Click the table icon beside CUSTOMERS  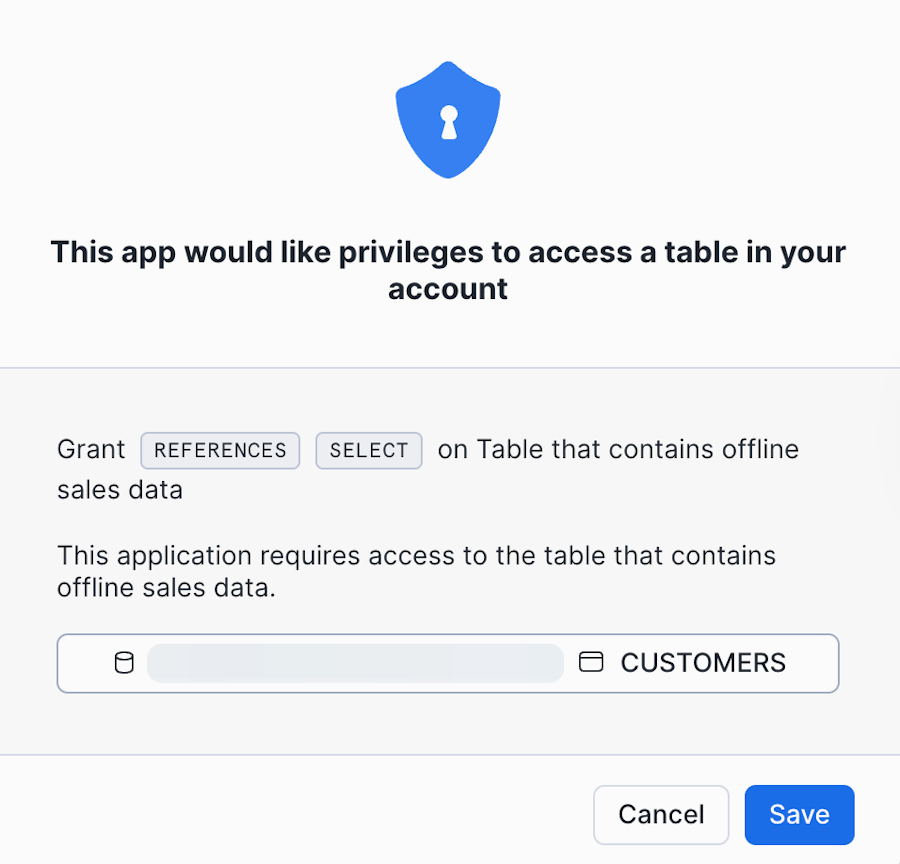592,662
